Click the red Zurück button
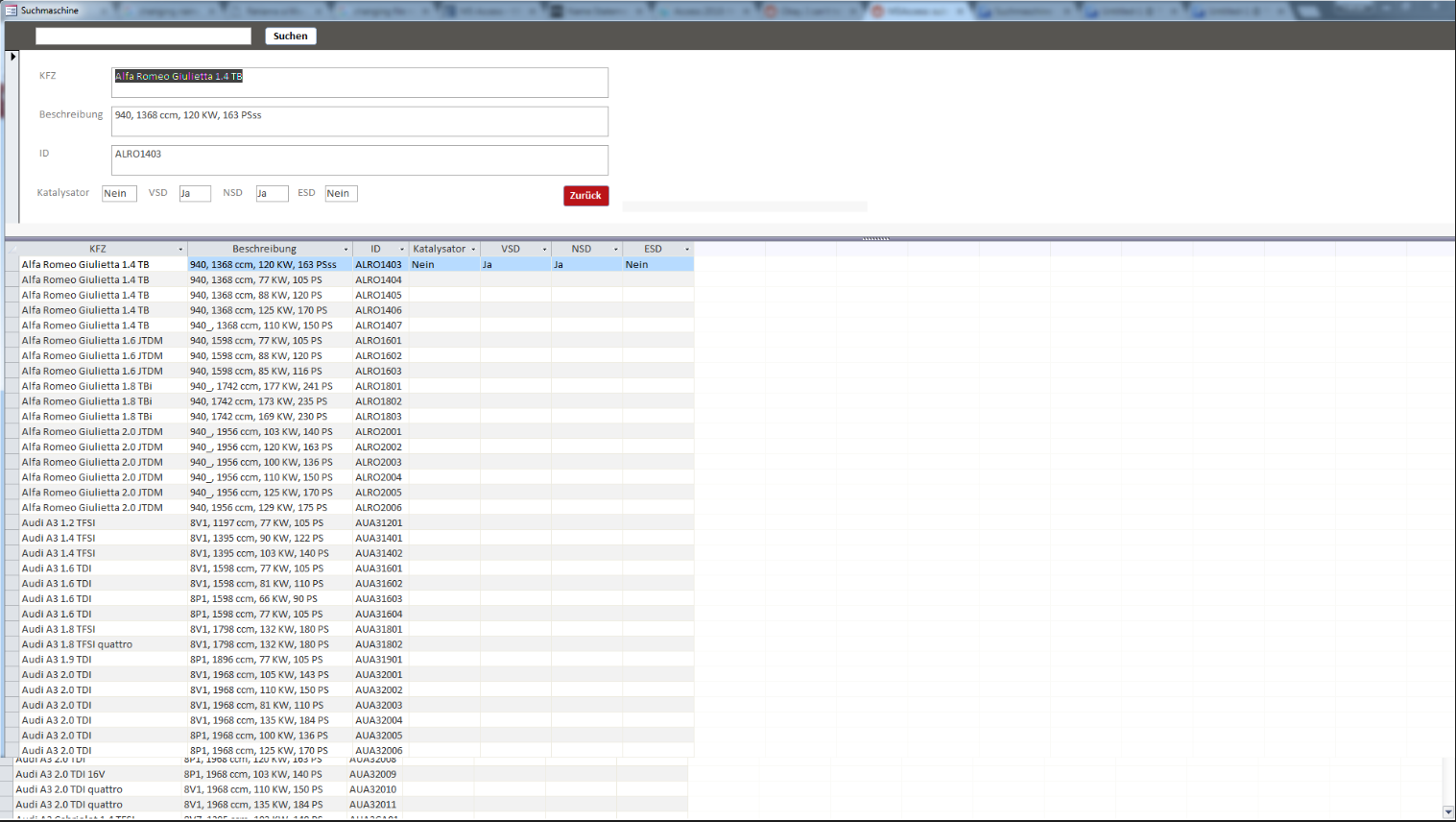 585,196
